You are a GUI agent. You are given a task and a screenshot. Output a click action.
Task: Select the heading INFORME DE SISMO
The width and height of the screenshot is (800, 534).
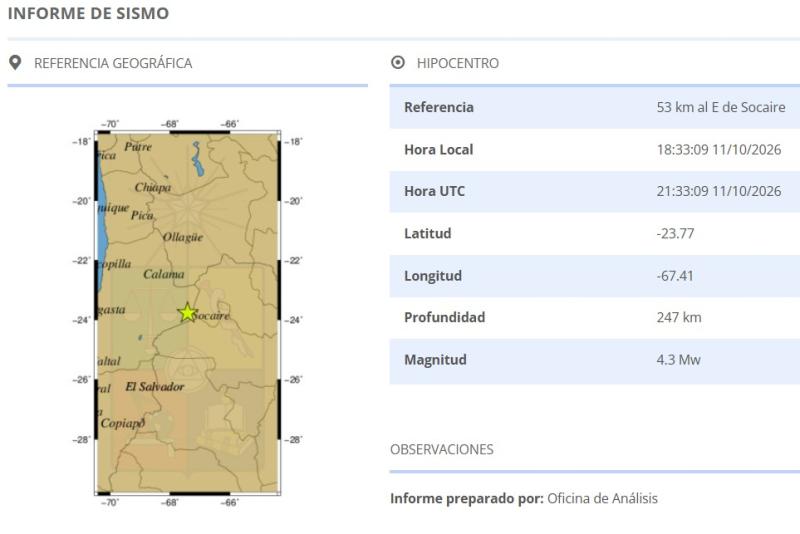click(88, 13)
